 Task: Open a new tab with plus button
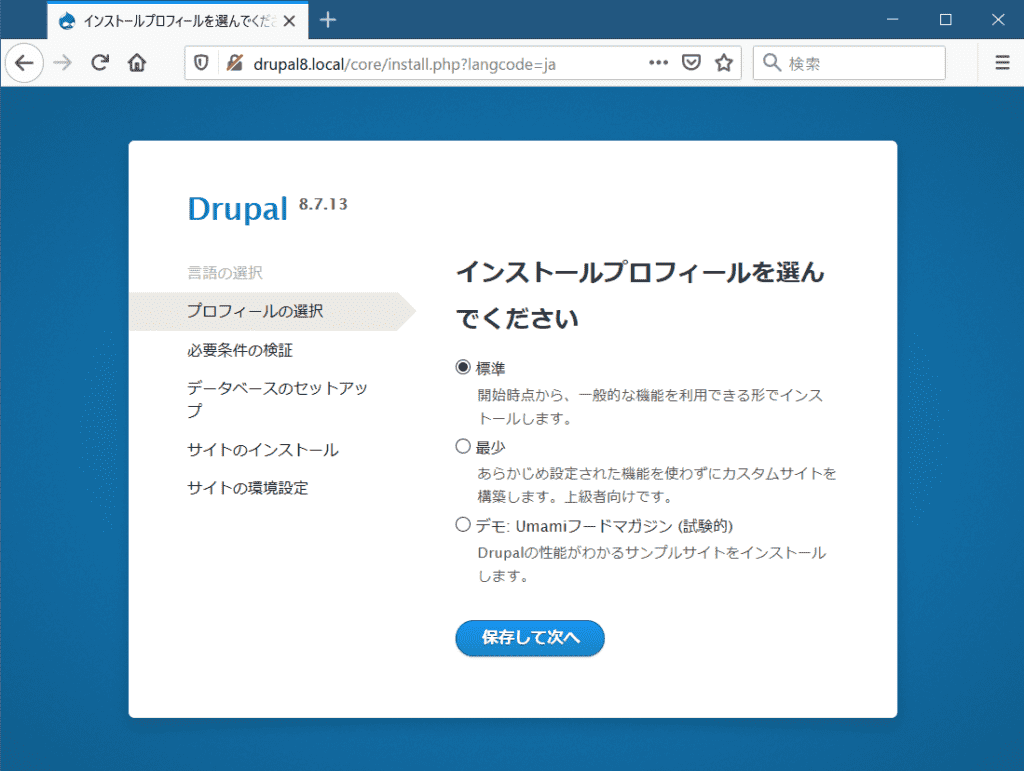coord(328,20)
